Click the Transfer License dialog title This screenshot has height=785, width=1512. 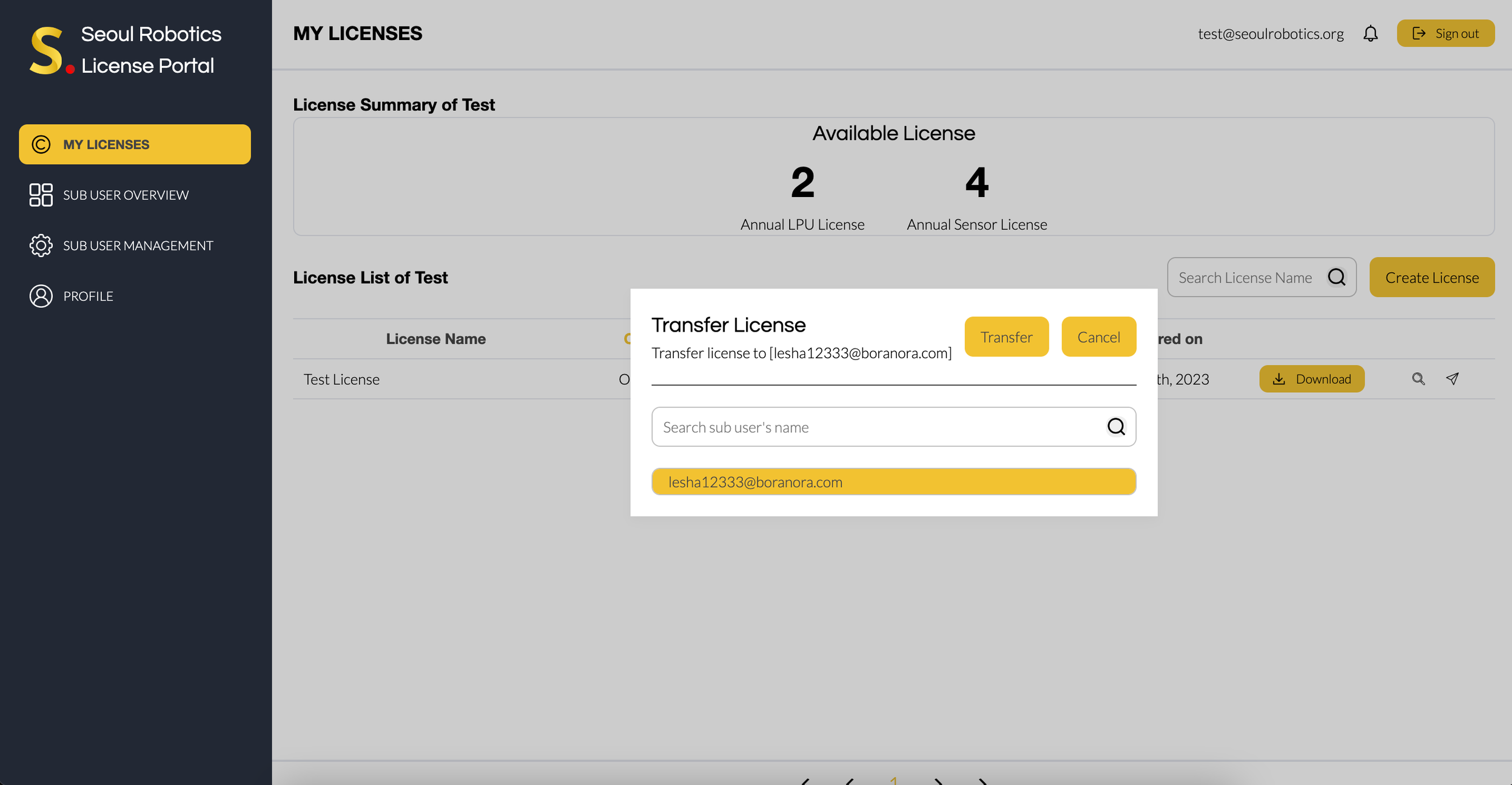(x=728, y=325)
